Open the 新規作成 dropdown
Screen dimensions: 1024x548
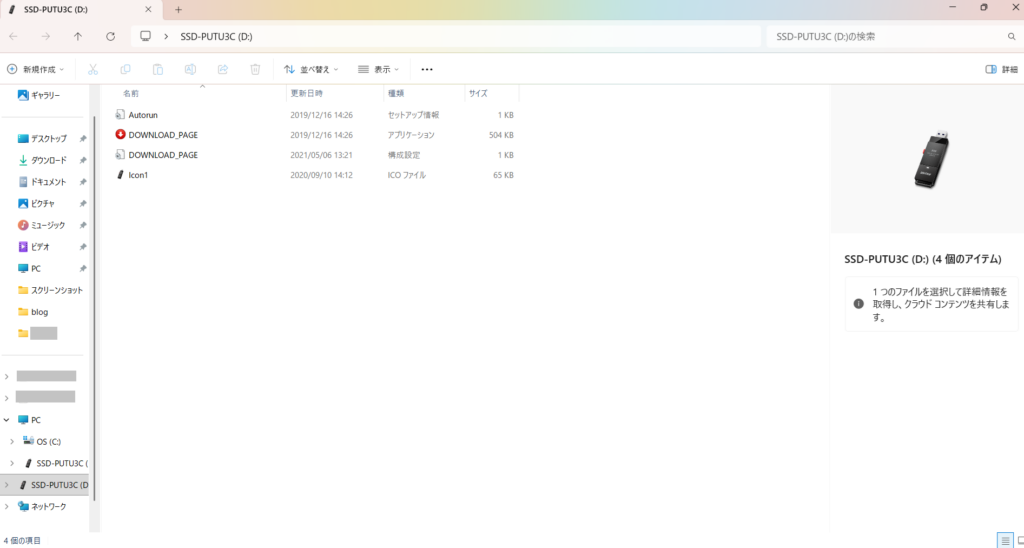(x=35, y=70)
